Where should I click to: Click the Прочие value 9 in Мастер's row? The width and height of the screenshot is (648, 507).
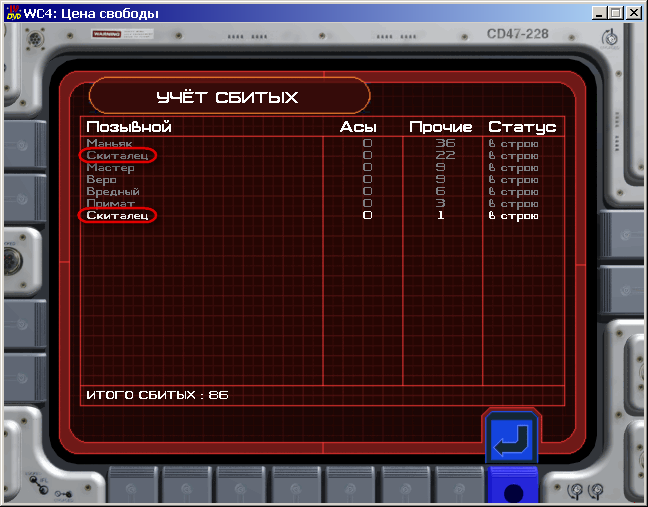[441, 167]
